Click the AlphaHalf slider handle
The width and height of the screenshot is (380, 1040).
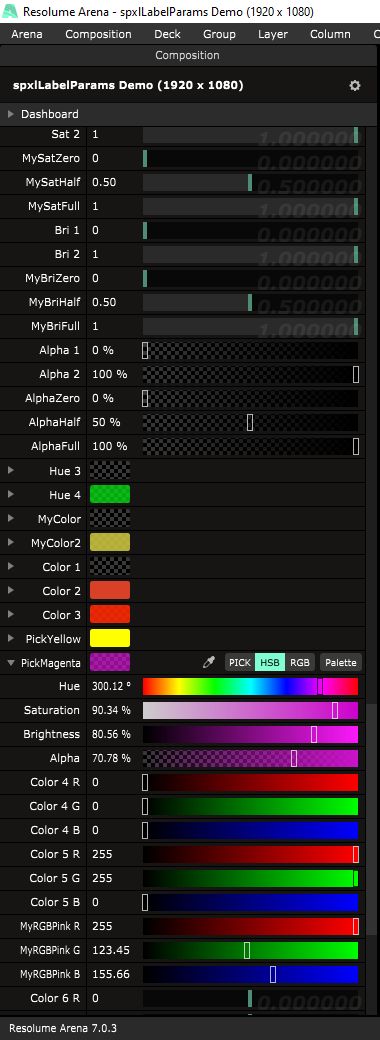click(x=250, y=422)
